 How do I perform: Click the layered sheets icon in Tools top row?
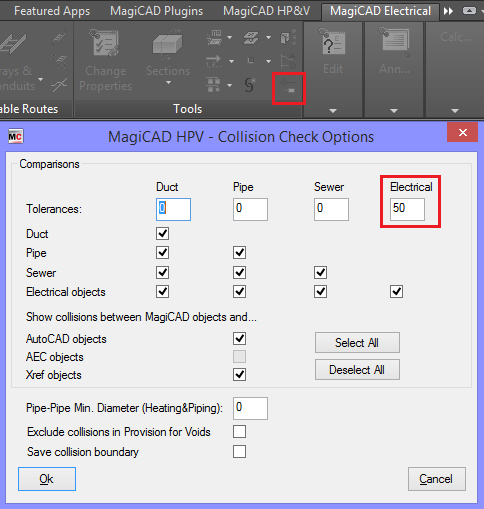pyautogui.click(x=251, y=37)
